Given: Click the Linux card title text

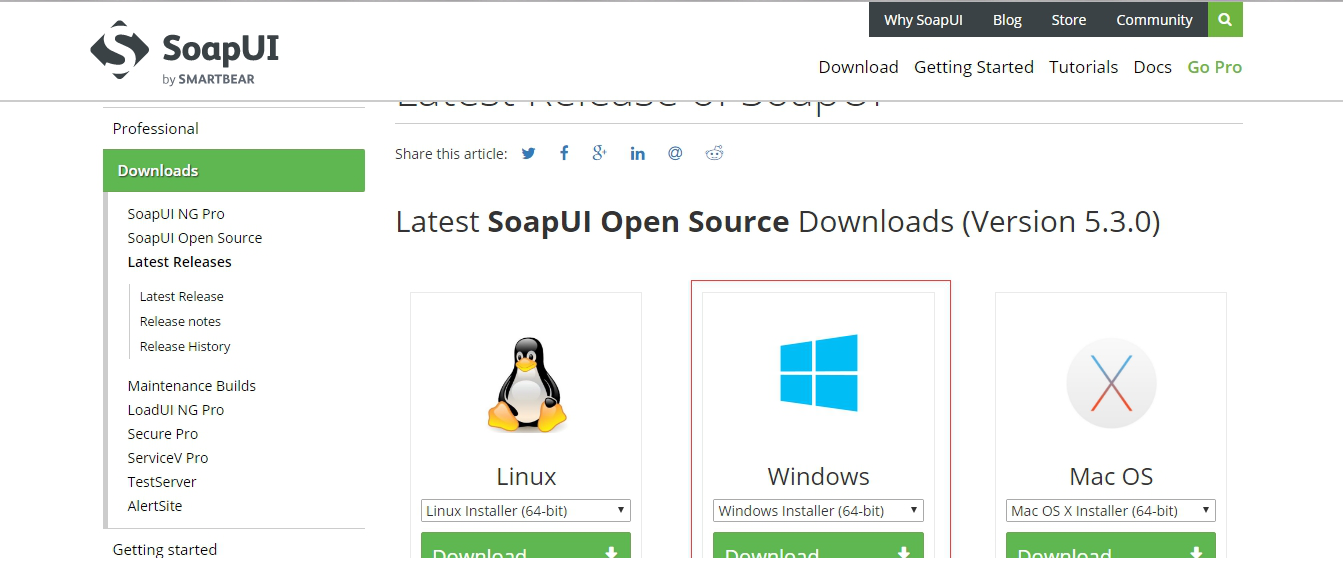Looking at the screenshot, I should pyautogui.click(x=526, y=476).
